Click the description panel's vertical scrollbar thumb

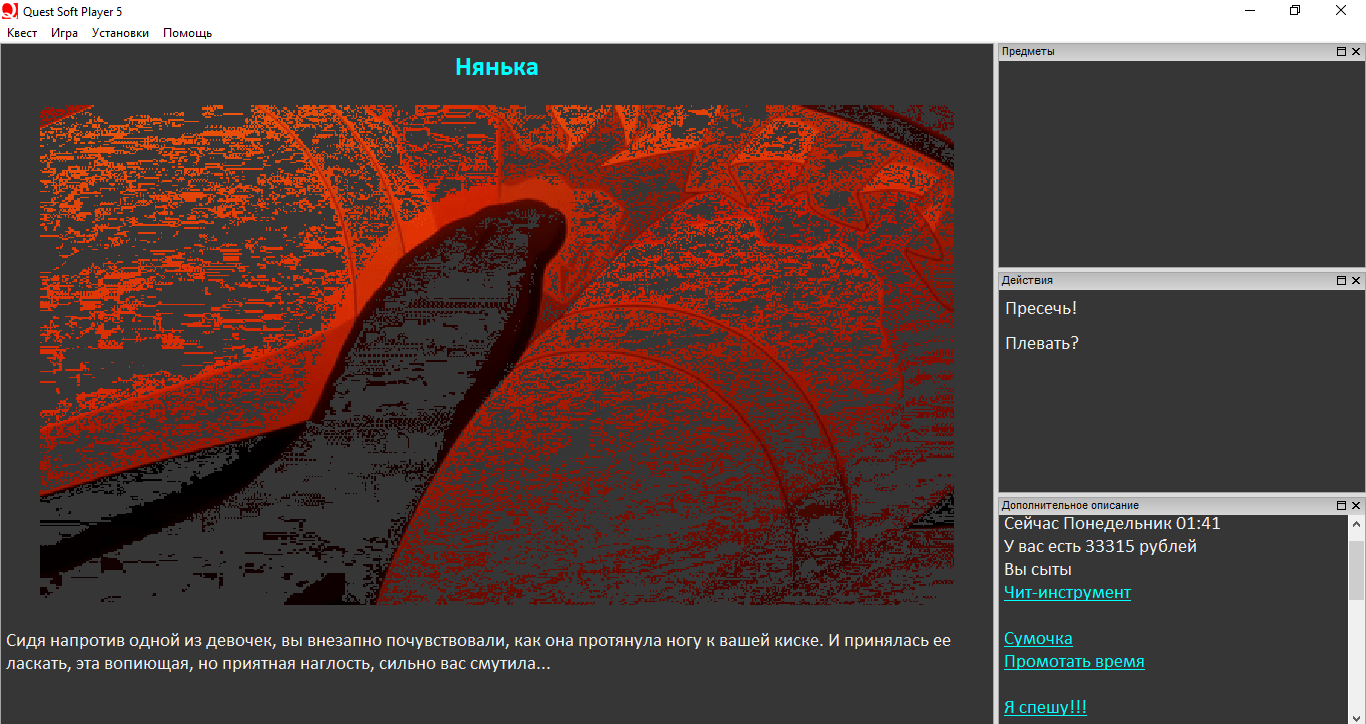(1356, 570)
